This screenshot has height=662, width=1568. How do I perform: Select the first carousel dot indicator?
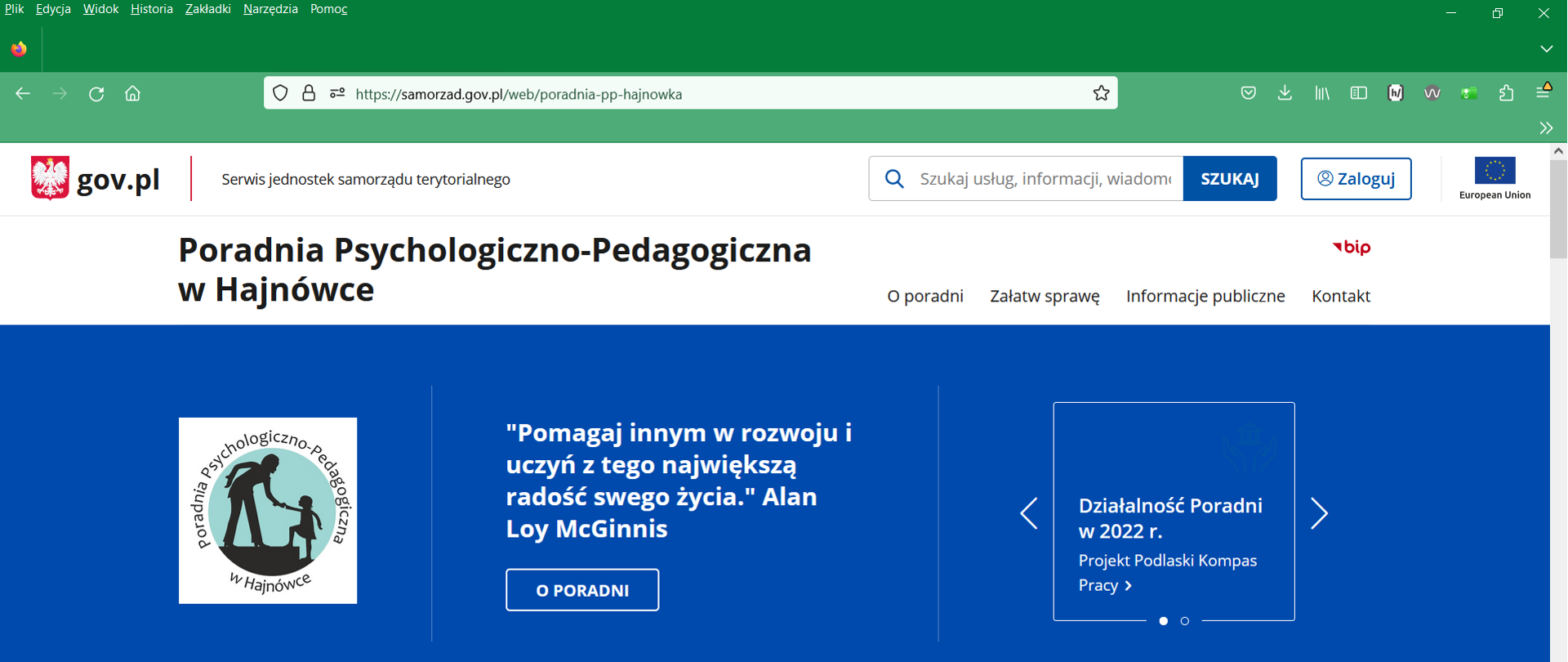(x=1164, y=621)
